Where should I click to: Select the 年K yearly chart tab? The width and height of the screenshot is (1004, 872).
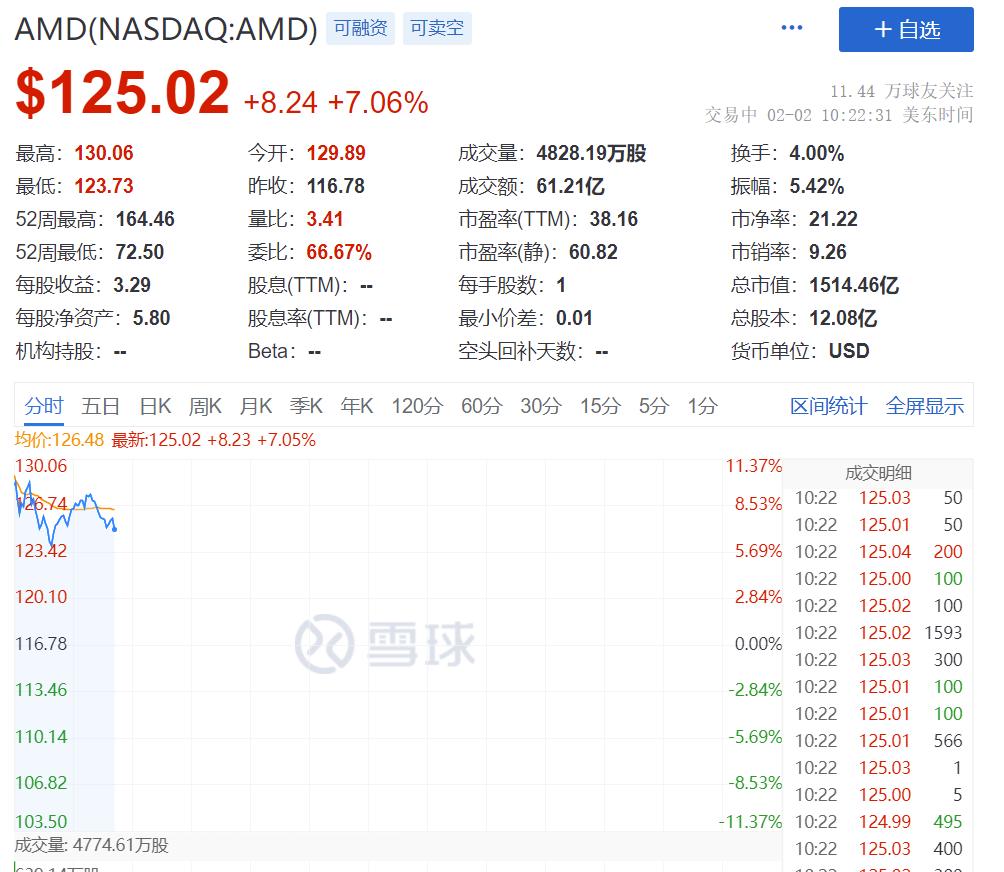point(357,406)
